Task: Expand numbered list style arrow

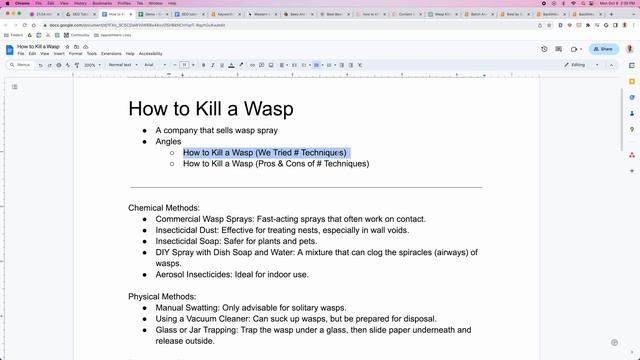Action: point(335,65)
